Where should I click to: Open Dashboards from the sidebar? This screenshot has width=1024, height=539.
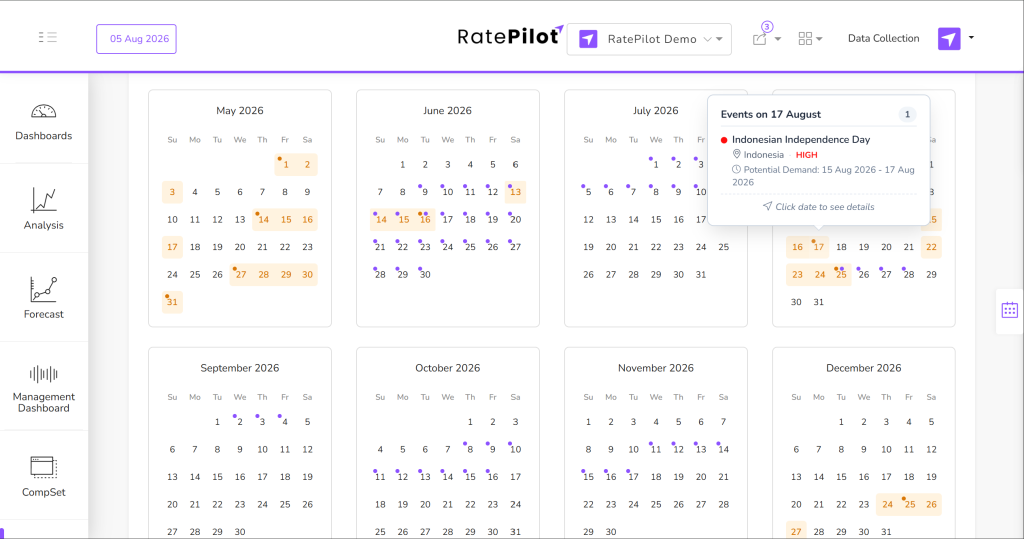pyautogui.click(x=44, y=122)
